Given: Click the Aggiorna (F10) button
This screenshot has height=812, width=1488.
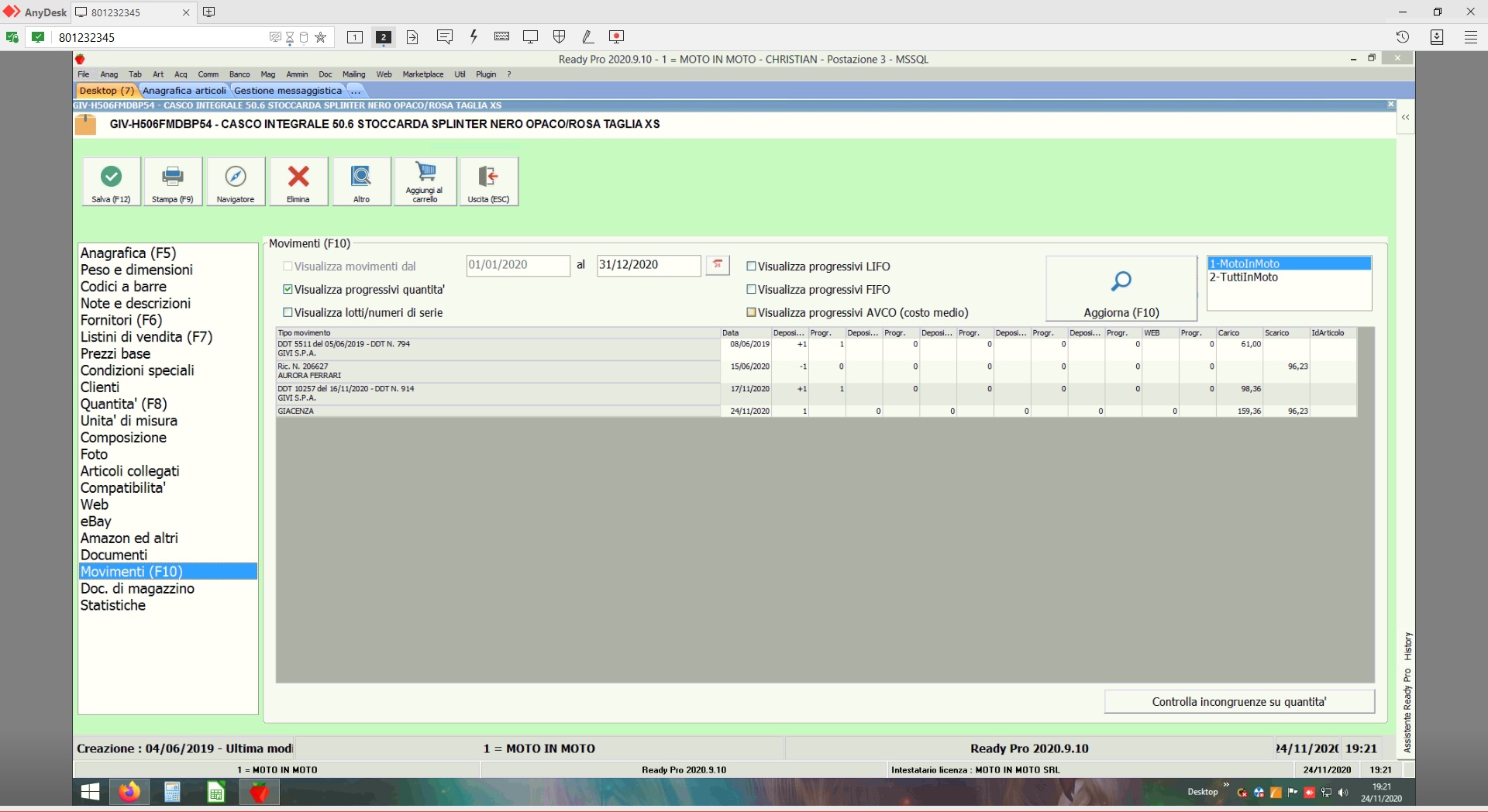Looking at the screenshot, I should point(1121,288).
